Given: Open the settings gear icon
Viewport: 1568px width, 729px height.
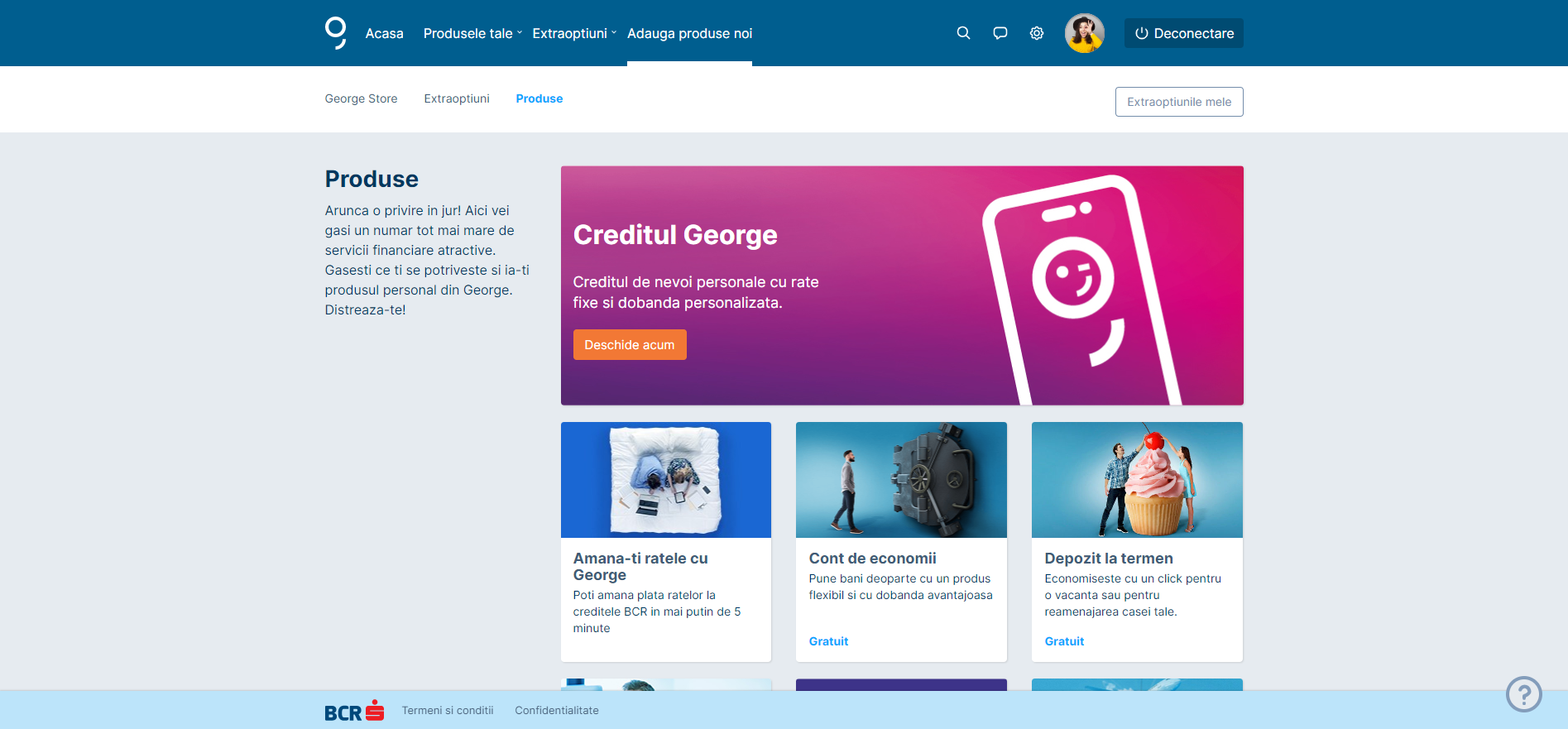Looking at the screenshot, I should (1036, 33).
